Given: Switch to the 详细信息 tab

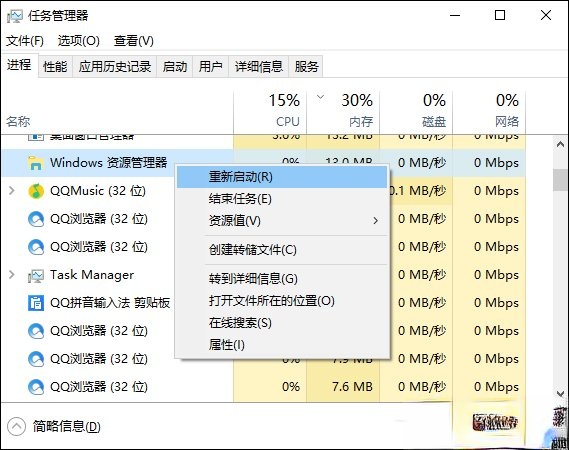Looking at the screenshot, I should pyautogui.click(x=258, y=66).
